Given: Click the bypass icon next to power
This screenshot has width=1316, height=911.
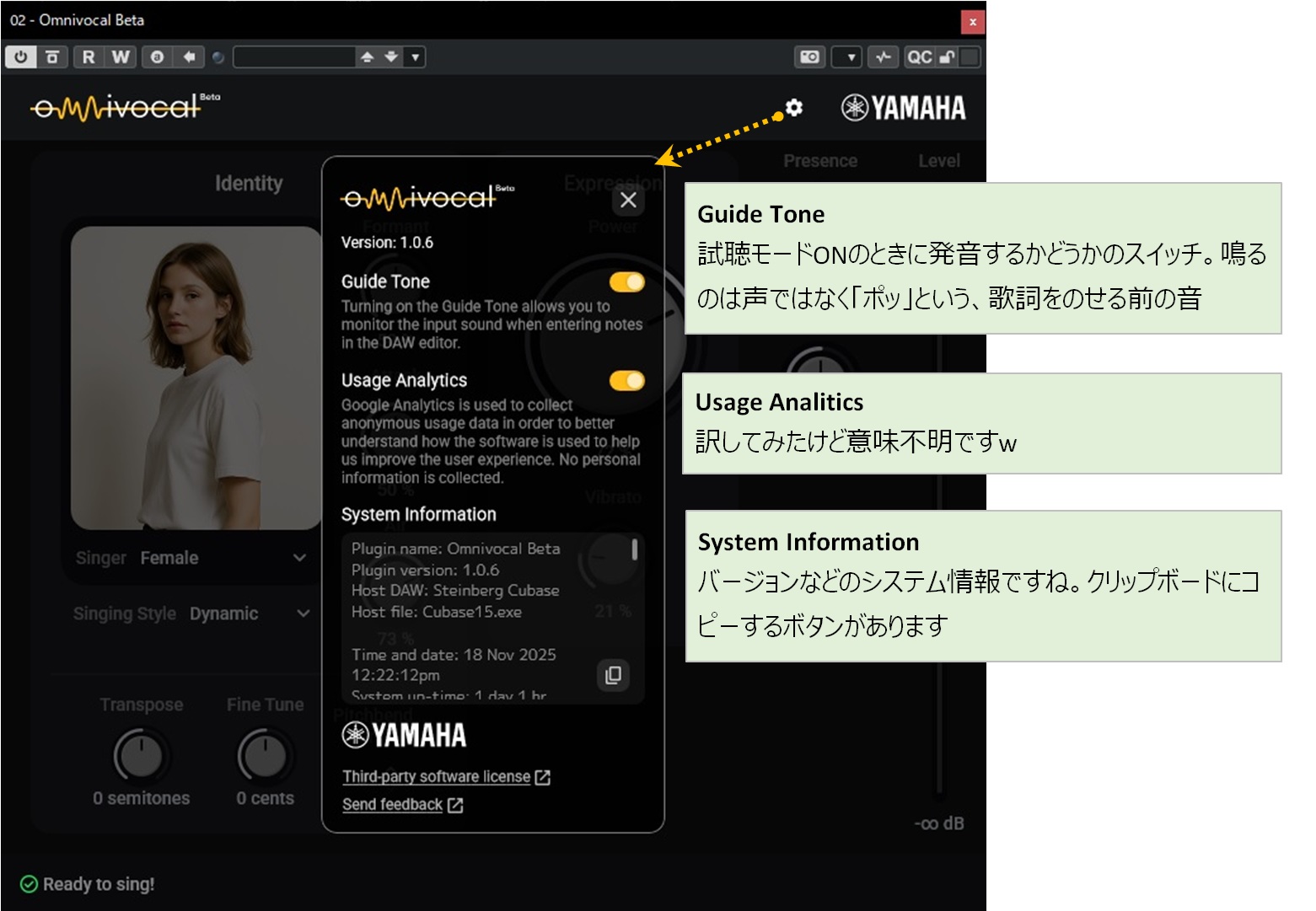Looking at the screenshot, I should pos(52,56).
